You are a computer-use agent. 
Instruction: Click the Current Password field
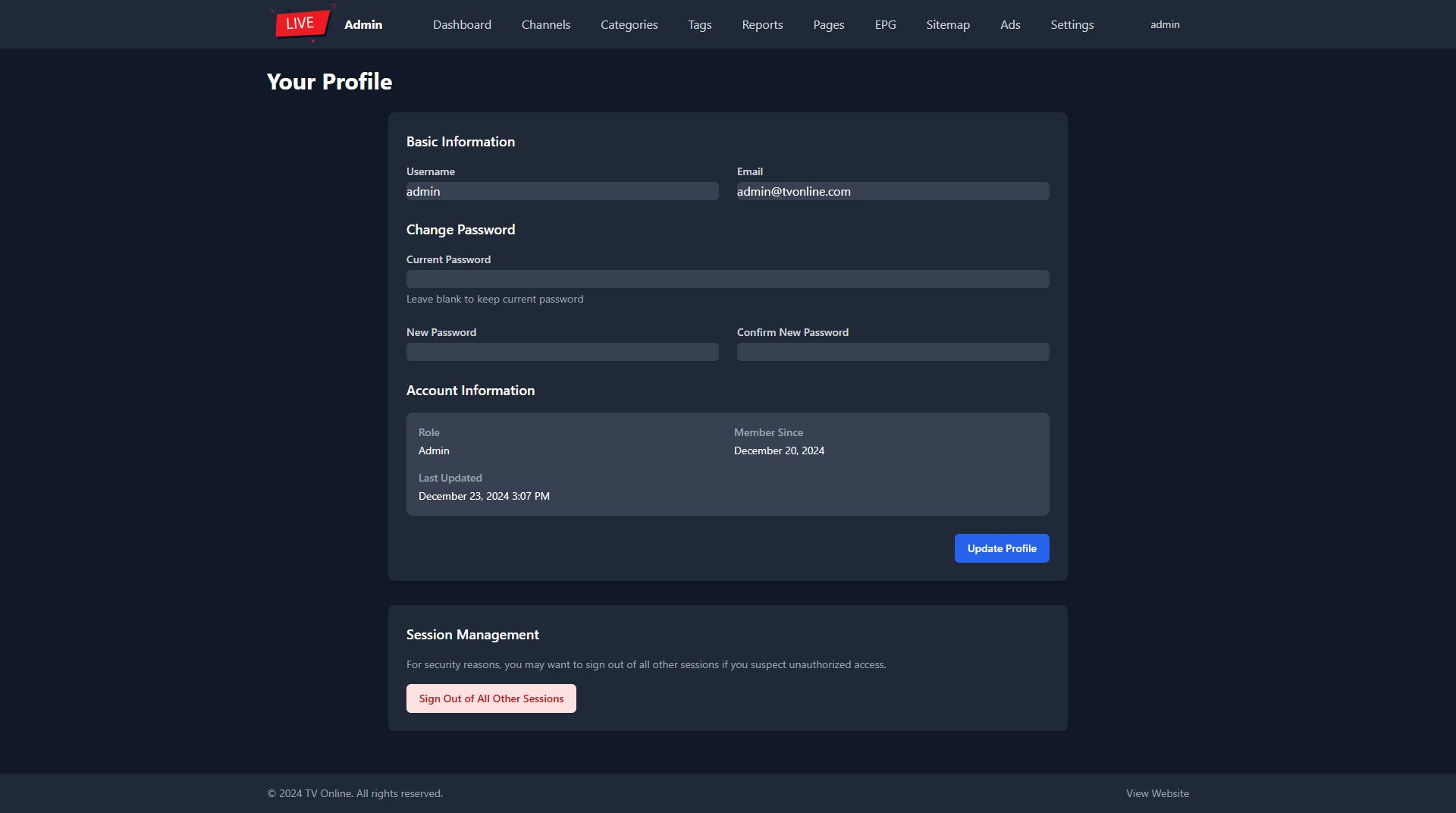(727, 279)
